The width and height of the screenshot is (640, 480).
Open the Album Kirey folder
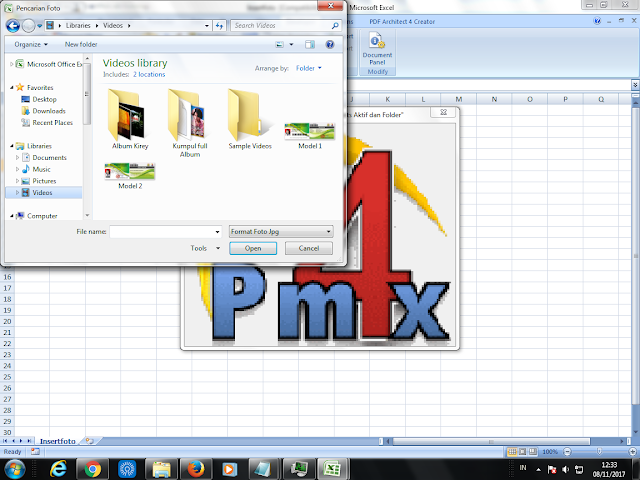click(x=130, y=119)
